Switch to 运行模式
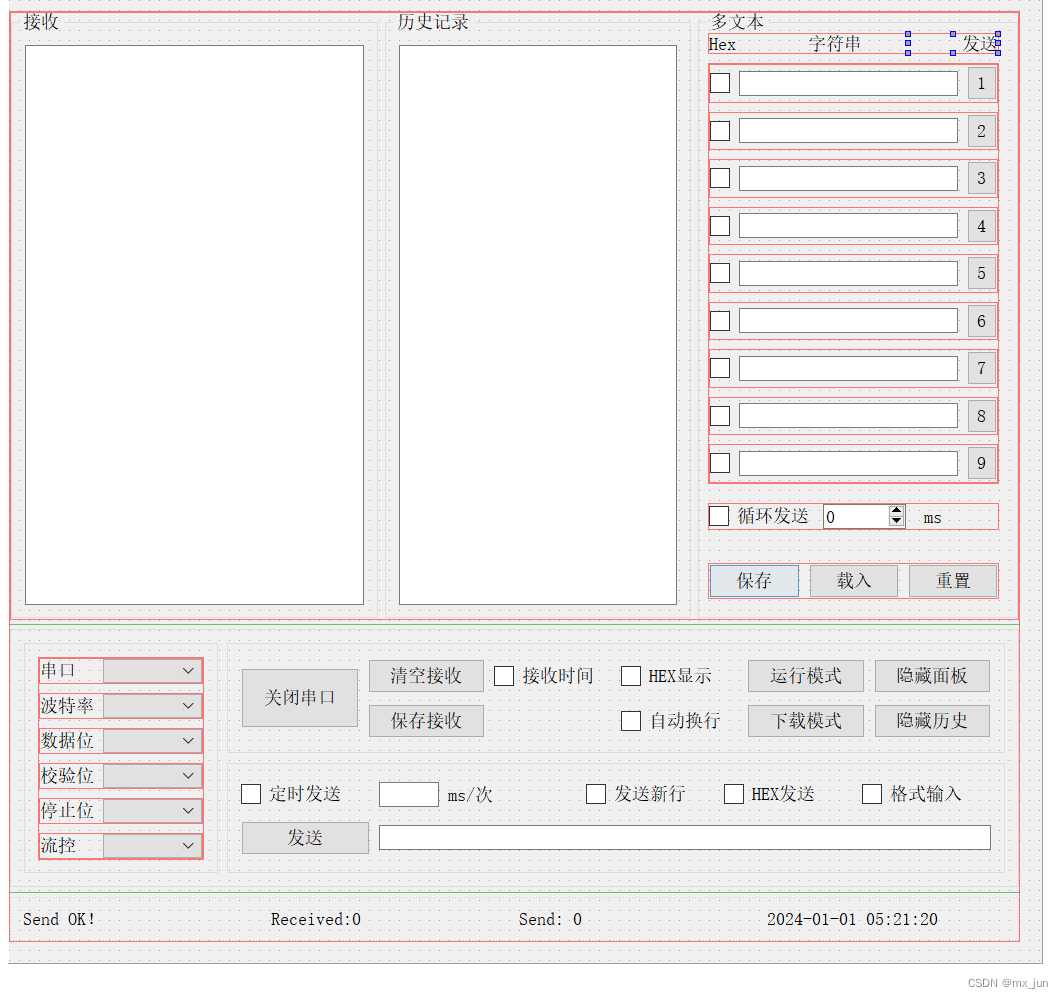Screen dimensions: 1063x999 [805, 676]
